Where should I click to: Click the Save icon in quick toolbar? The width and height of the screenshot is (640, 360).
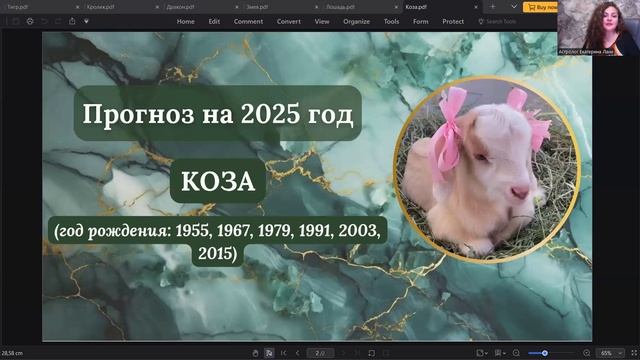pyautogui.click(x=16, y=21)
